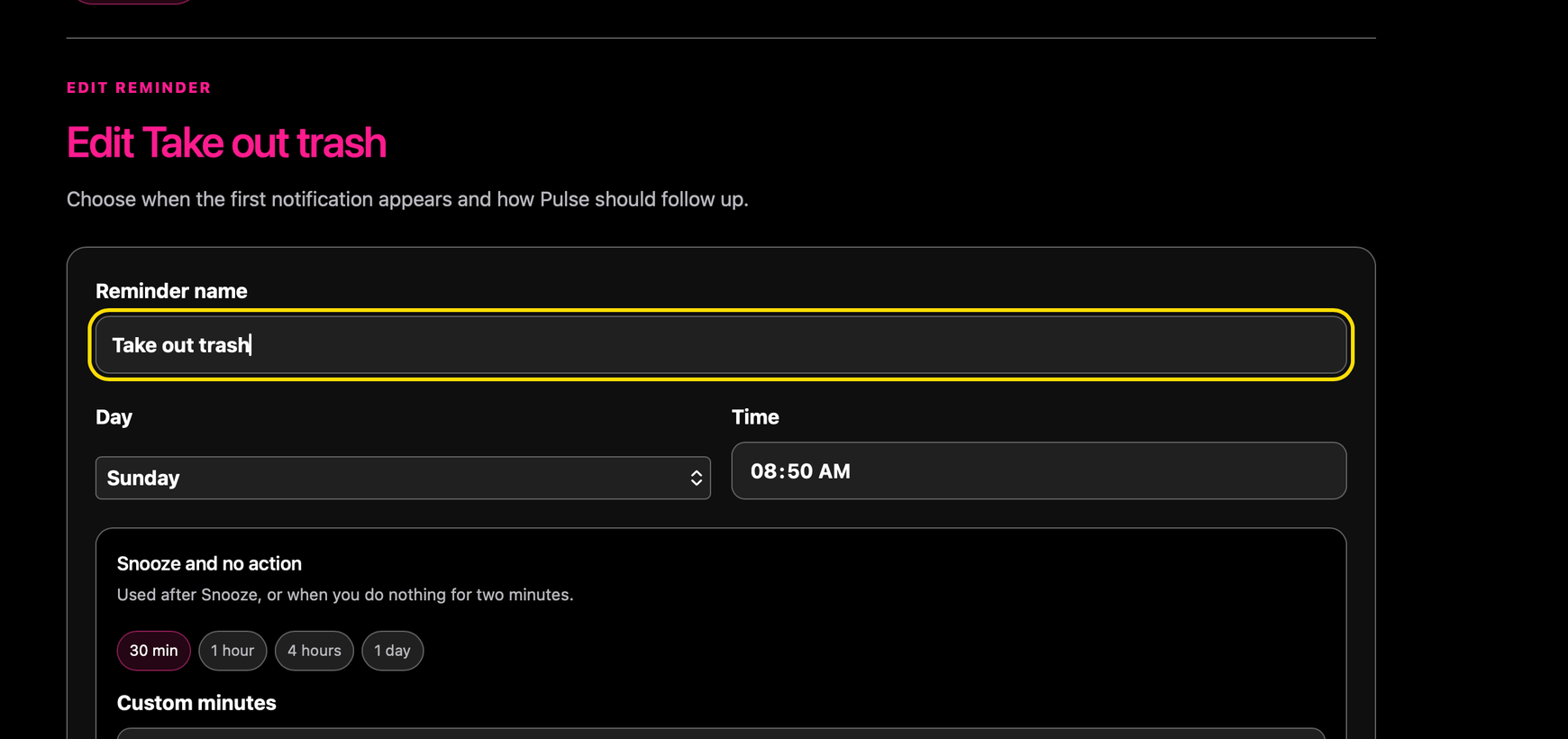The image size is (1568, 739).
Task: Click the 'Edit Take out trash' heading
Action: (x=226, y=142)
